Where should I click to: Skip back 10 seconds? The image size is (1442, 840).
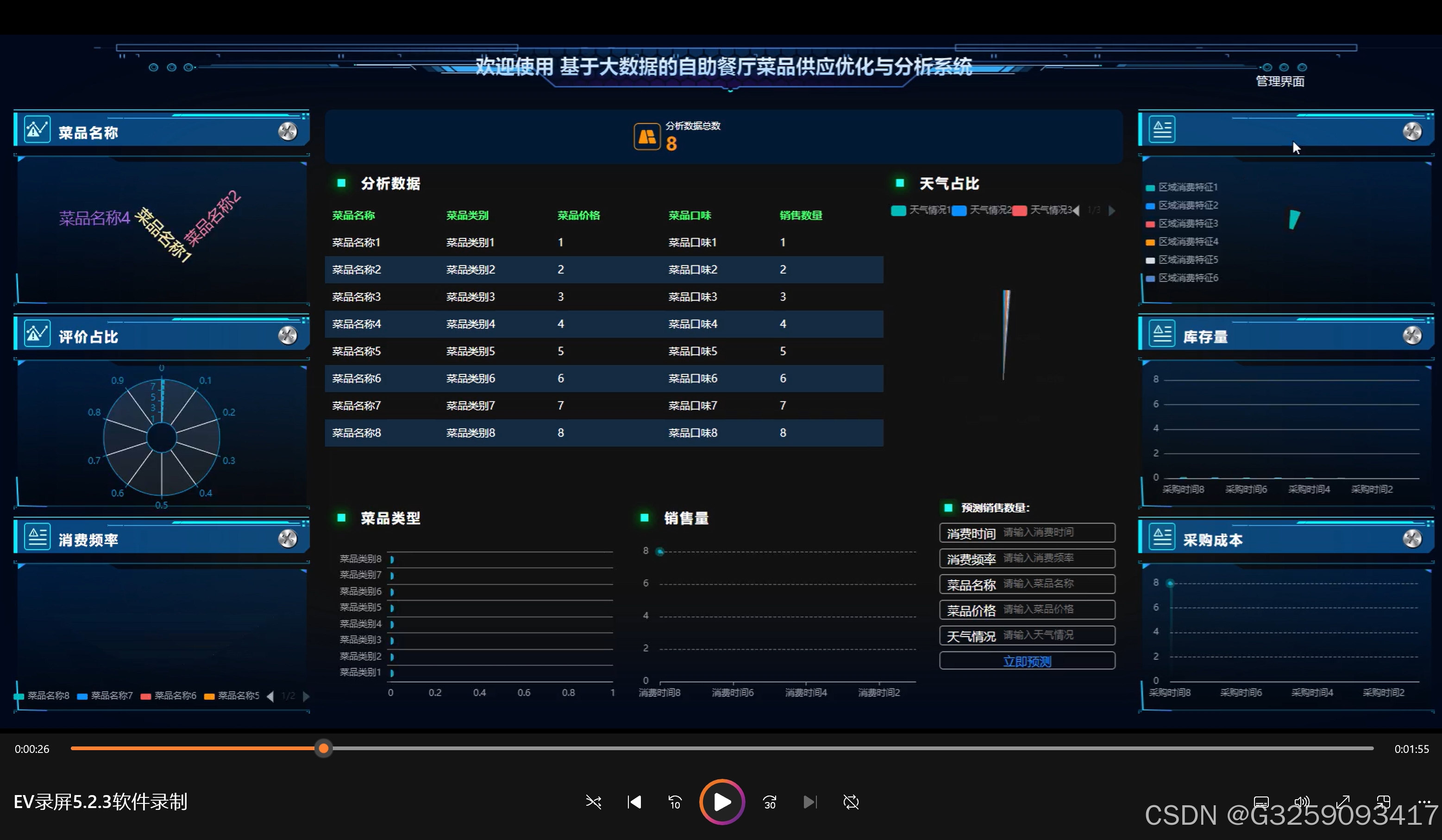(x=675, y=802)
